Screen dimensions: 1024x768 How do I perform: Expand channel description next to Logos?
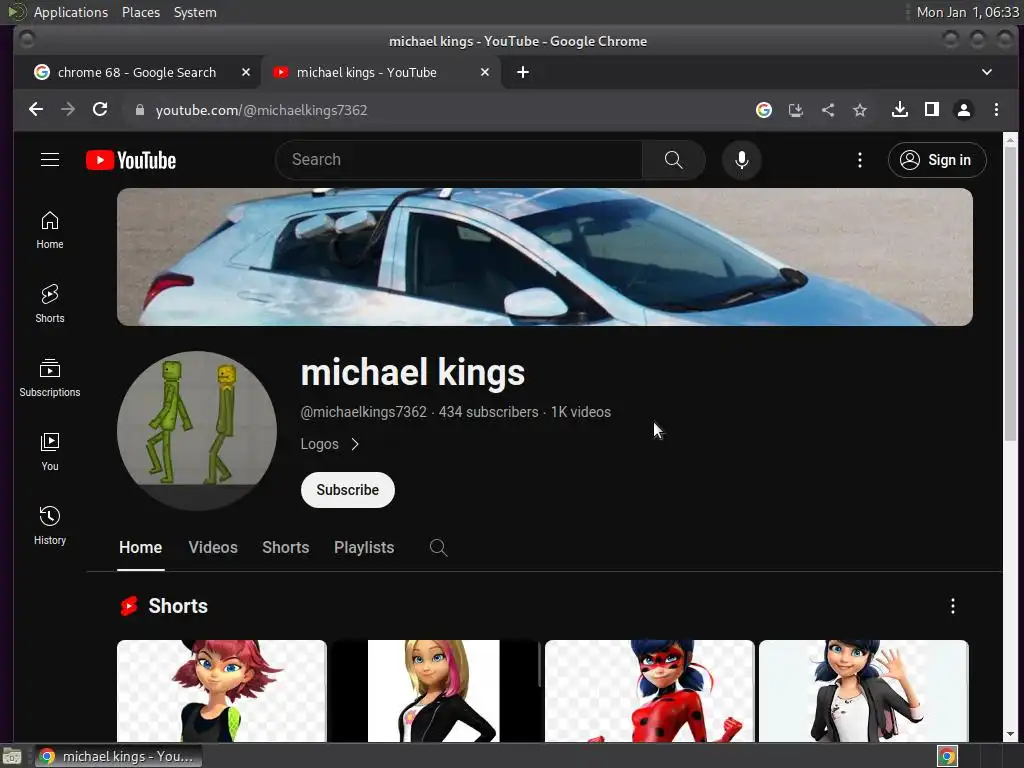tap(355, 444)
